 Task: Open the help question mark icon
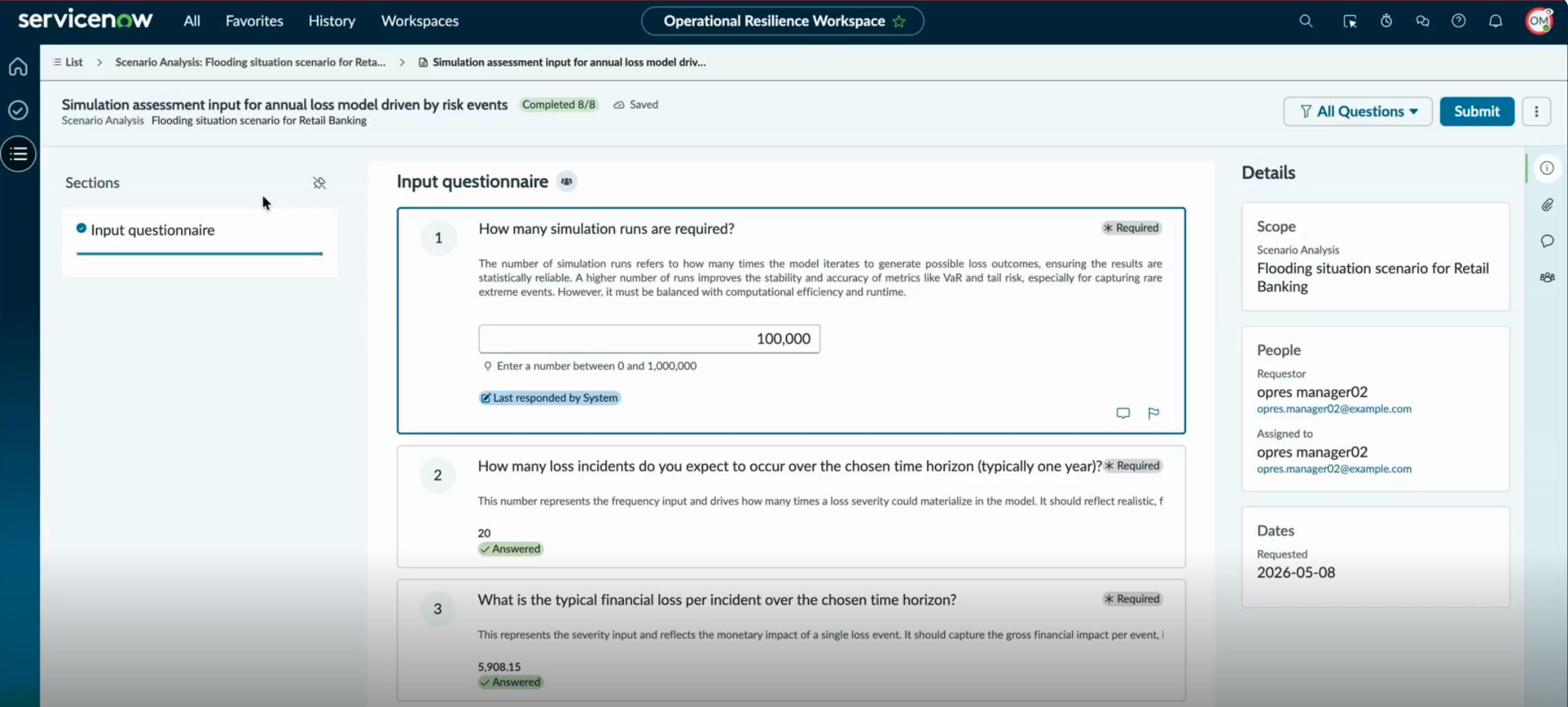[x=1458, y=21]
